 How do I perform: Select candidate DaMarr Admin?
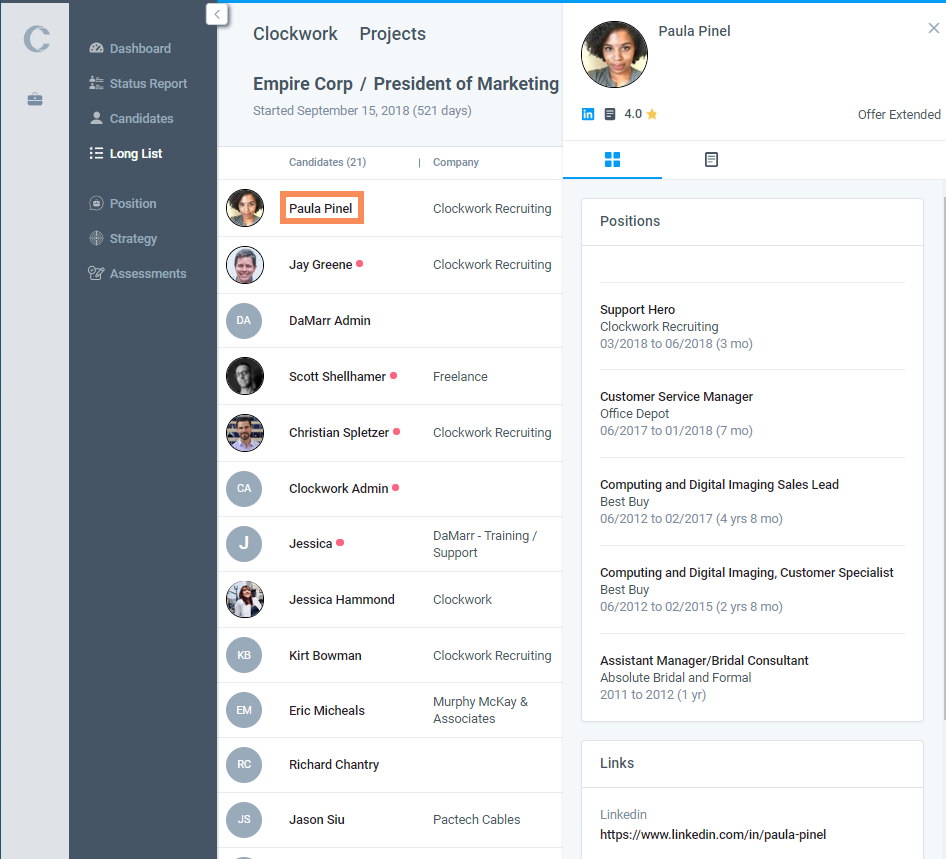click(329, 320)
